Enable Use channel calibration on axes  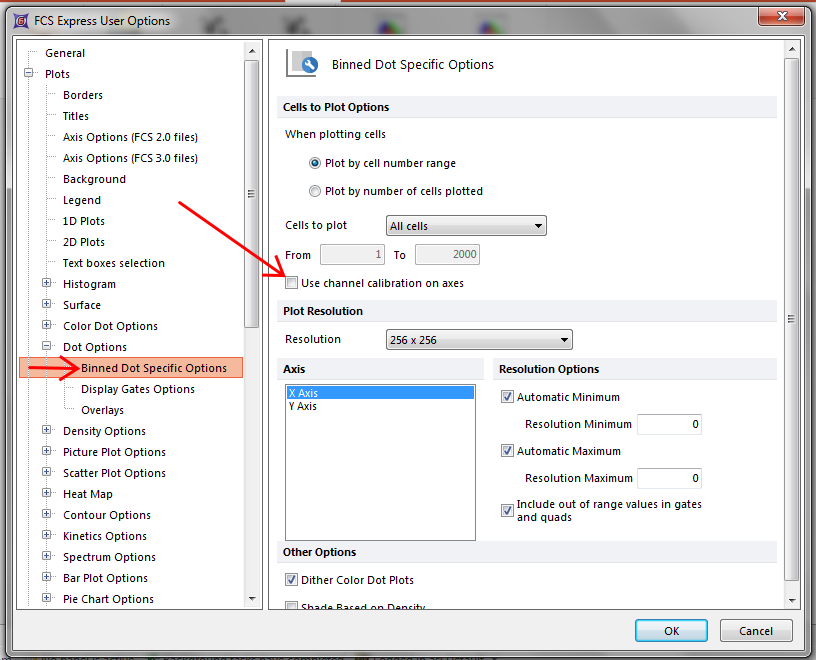click(x=292, y=283)
